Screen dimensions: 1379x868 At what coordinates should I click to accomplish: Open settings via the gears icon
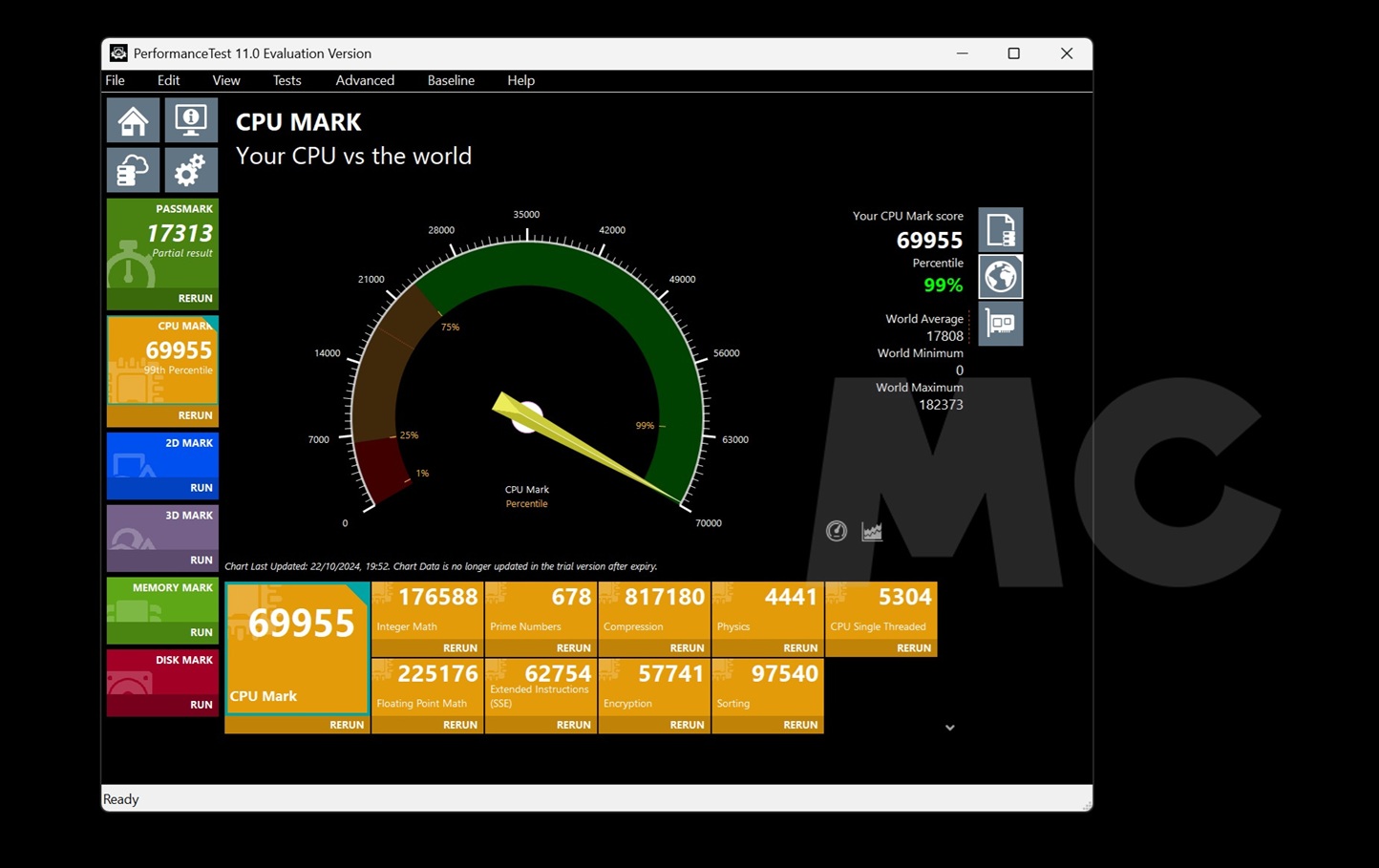191,171
